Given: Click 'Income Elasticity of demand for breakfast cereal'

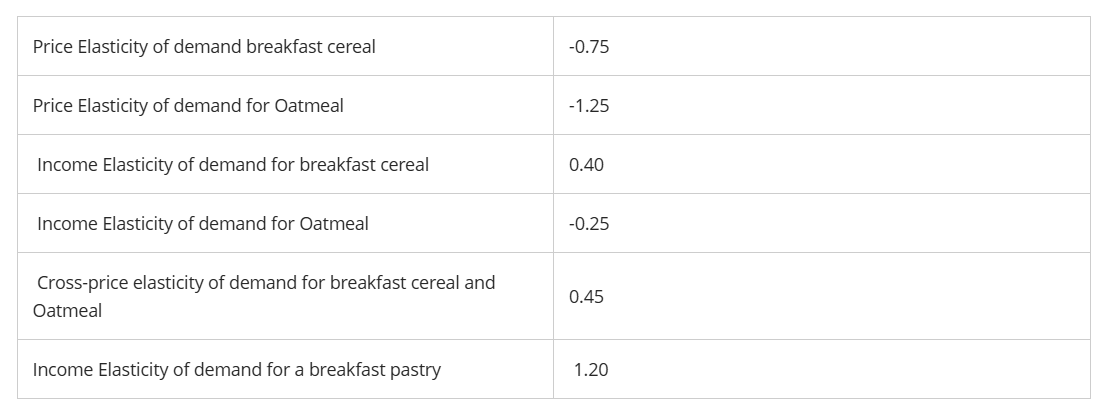Looking at the screenshot, I should (233, 164).
